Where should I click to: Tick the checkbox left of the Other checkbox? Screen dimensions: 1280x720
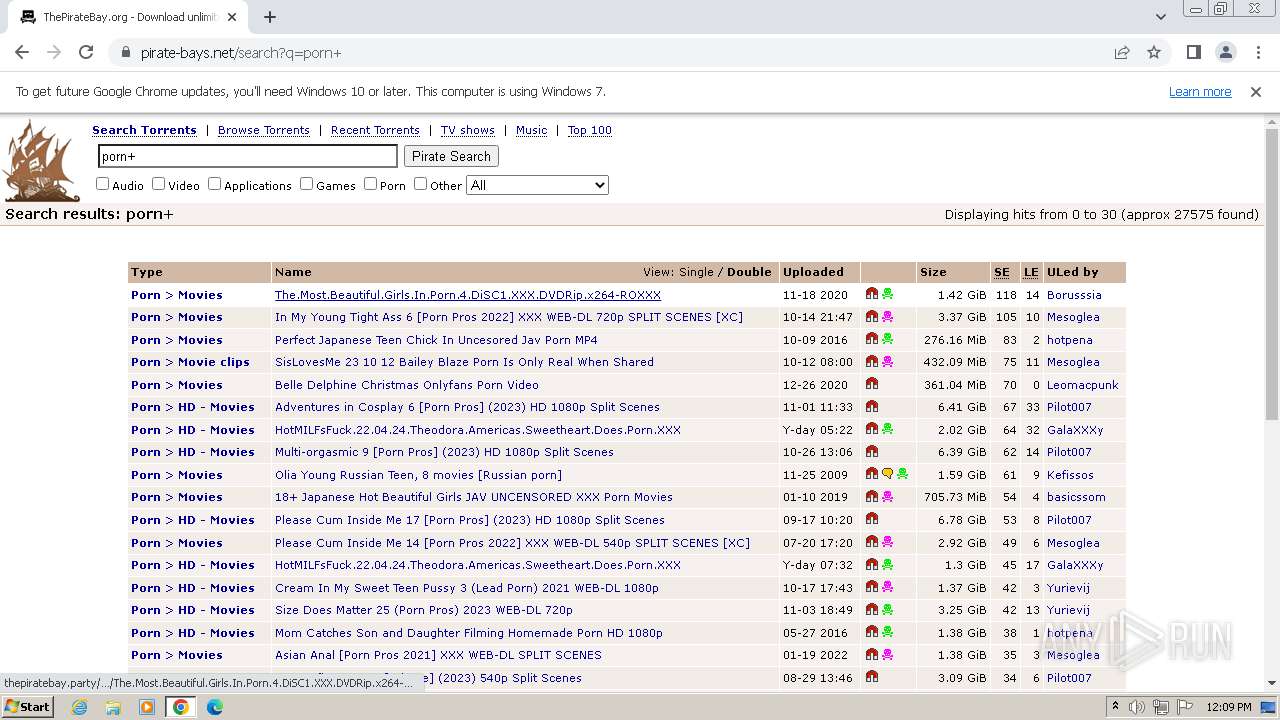[370, 184]
